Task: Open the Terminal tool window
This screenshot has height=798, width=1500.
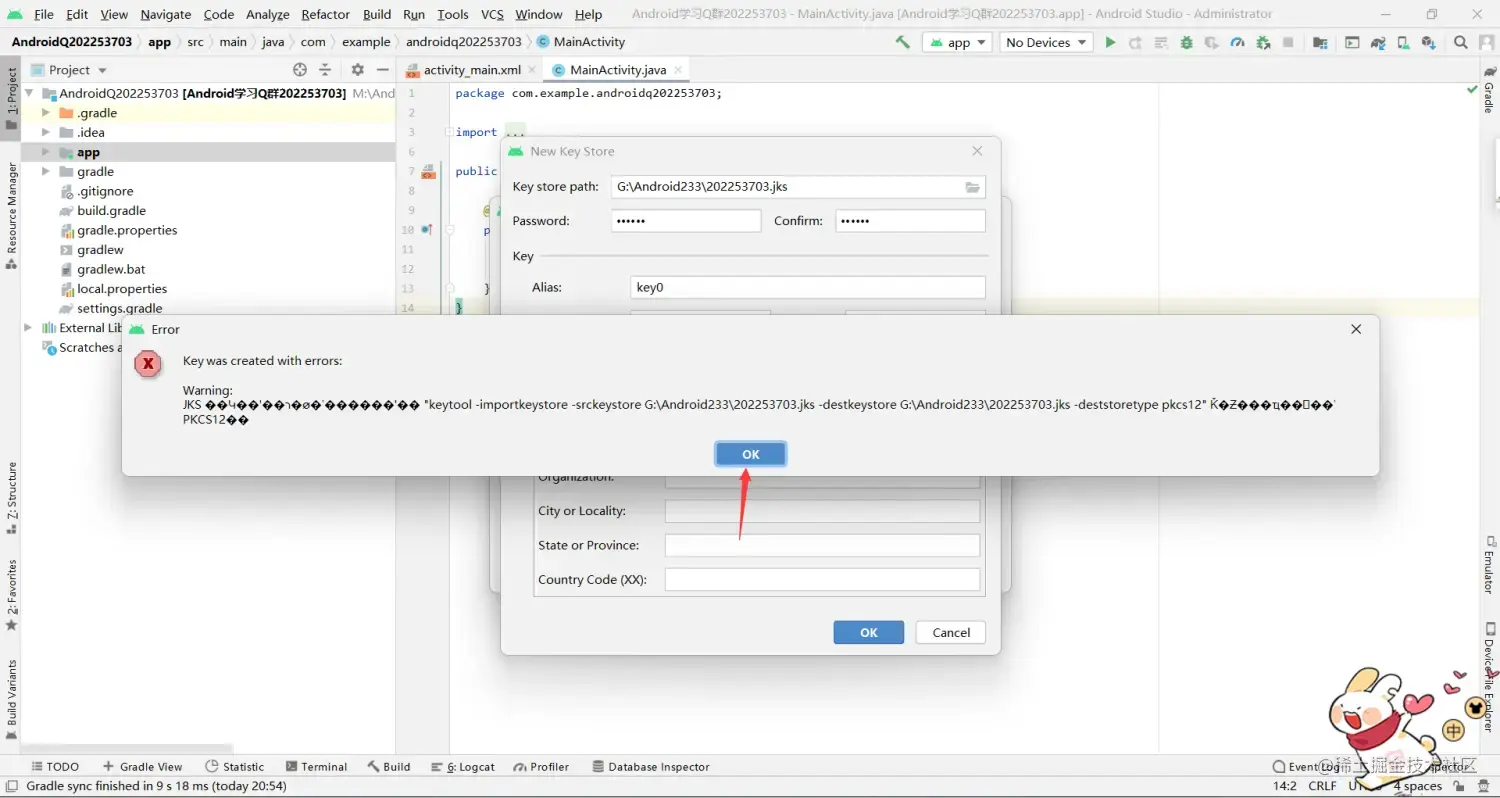Action: tap(316, 767)
